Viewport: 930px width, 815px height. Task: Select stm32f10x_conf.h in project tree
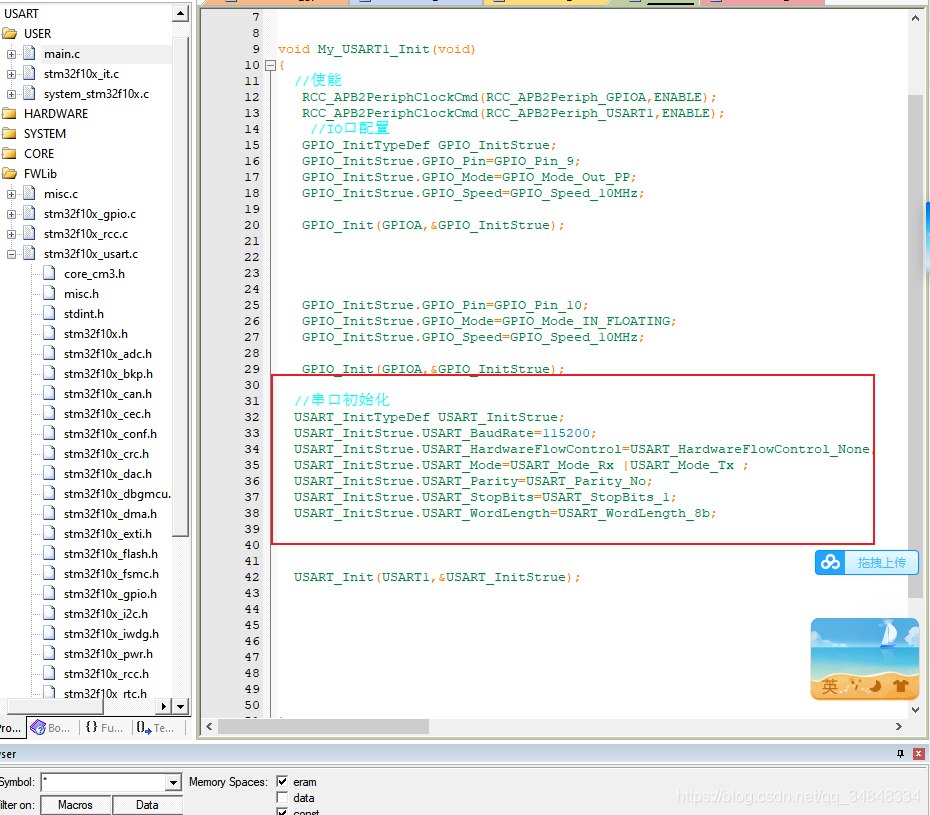click(110, 434)
